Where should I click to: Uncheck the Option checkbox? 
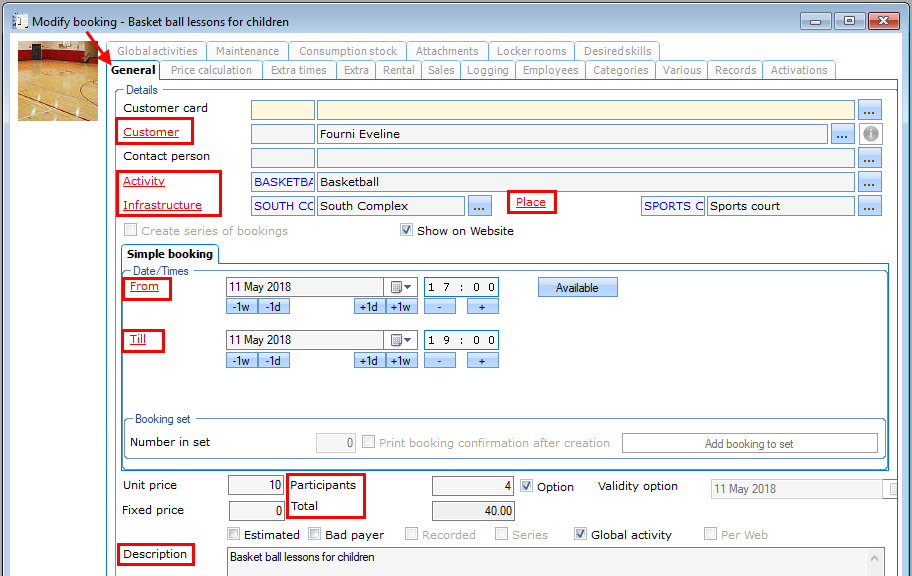526,486
